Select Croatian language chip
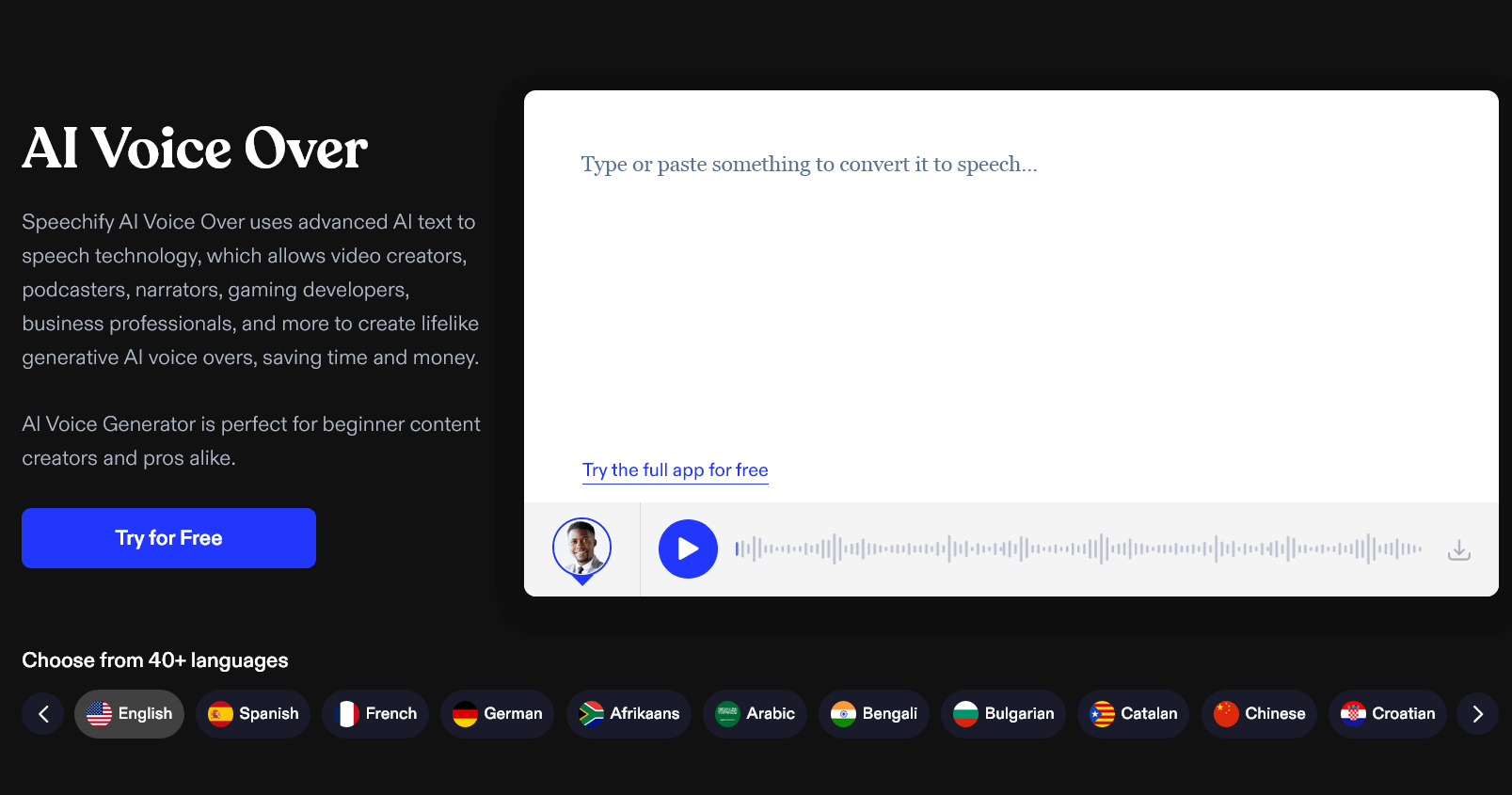 [1387, 714]
